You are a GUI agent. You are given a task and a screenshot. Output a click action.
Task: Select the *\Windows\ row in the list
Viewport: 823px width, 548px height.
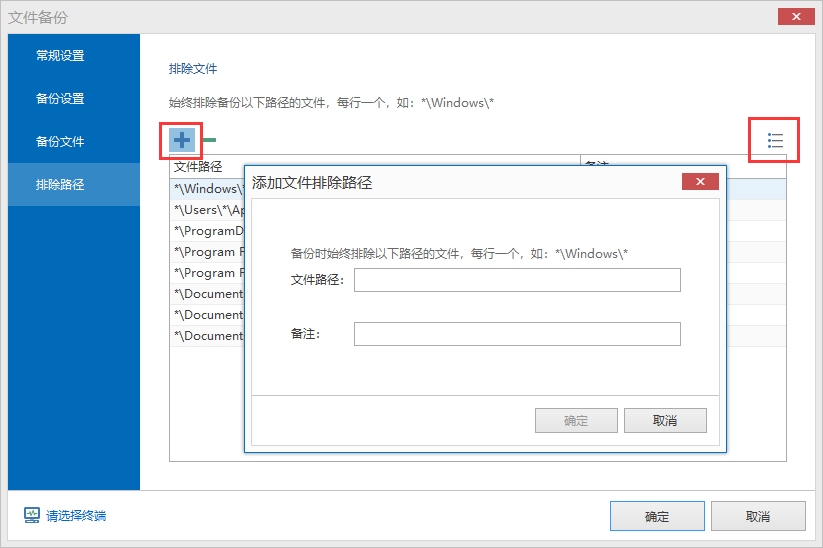click(x=207, y=188)
